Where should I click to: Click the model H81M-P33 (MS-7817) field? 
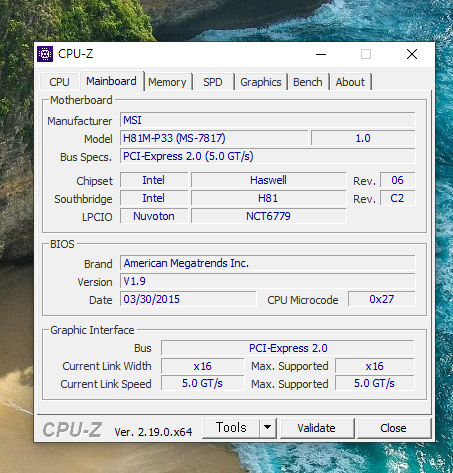click(214, 138)
